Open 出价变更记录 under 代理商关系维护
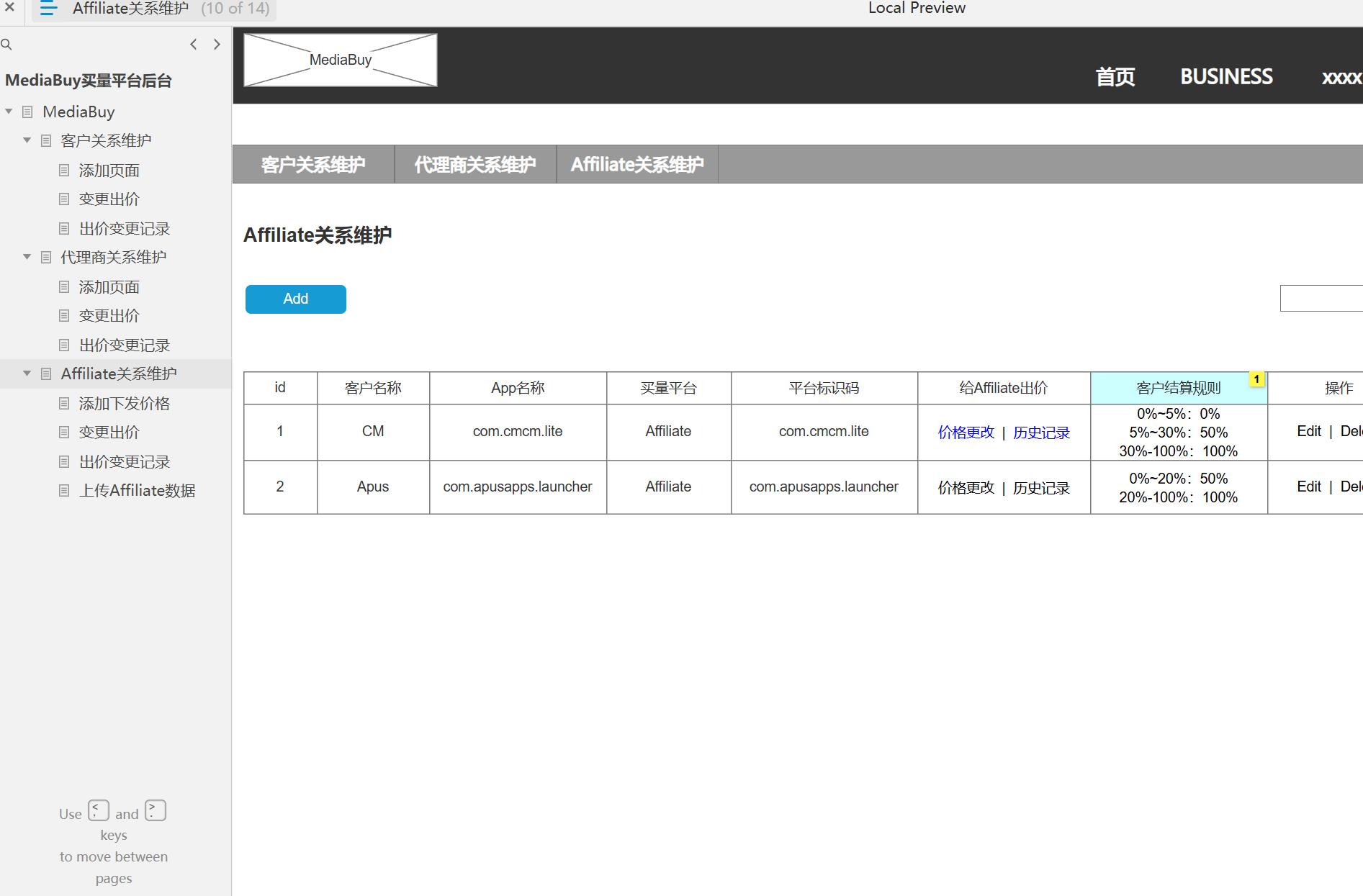1363x896 pixels. [x=125, y=345]
